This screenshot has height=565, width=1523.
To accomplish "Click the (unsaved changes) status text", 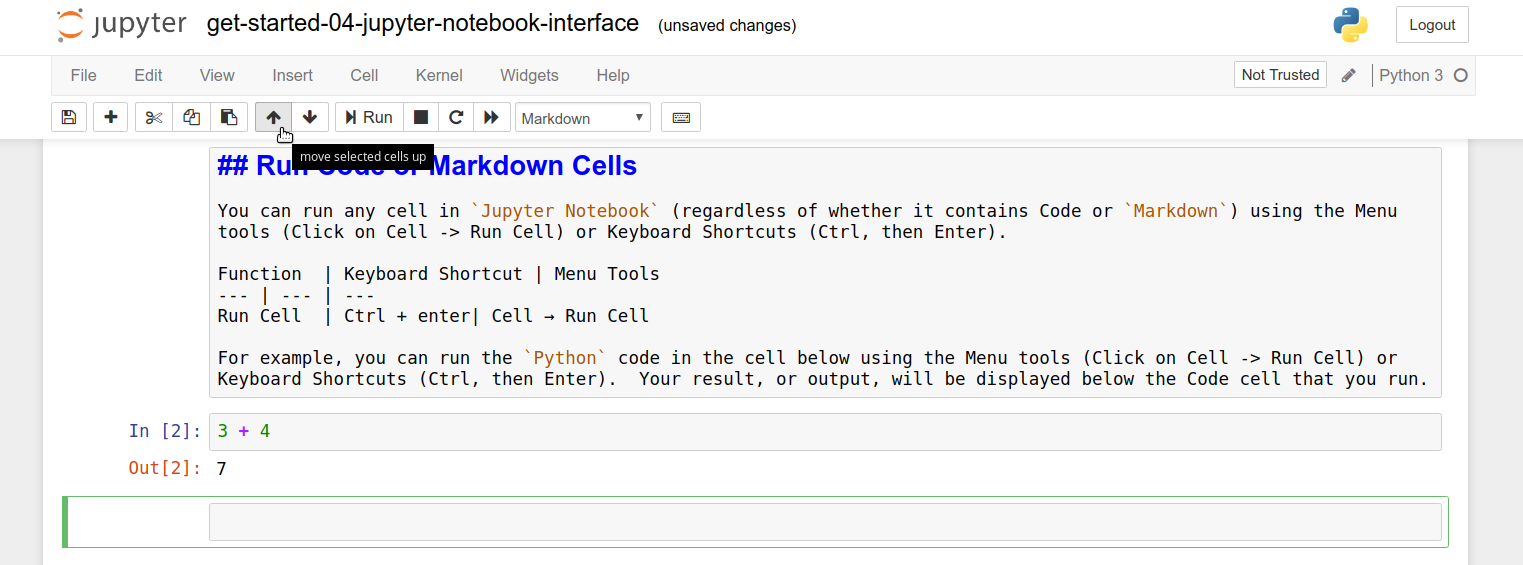I will pyautogui.click(x=727, y=25).
